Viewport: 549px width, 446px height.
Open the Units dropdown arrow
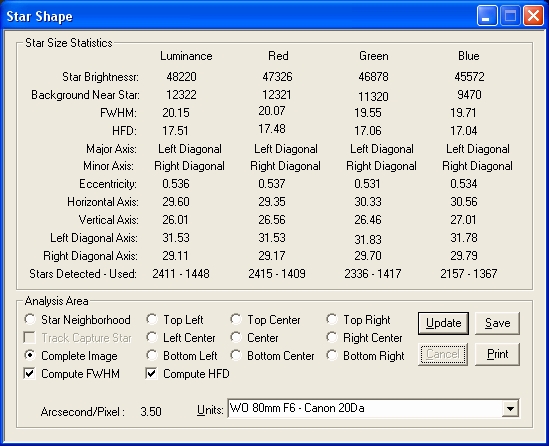point(510,408)
